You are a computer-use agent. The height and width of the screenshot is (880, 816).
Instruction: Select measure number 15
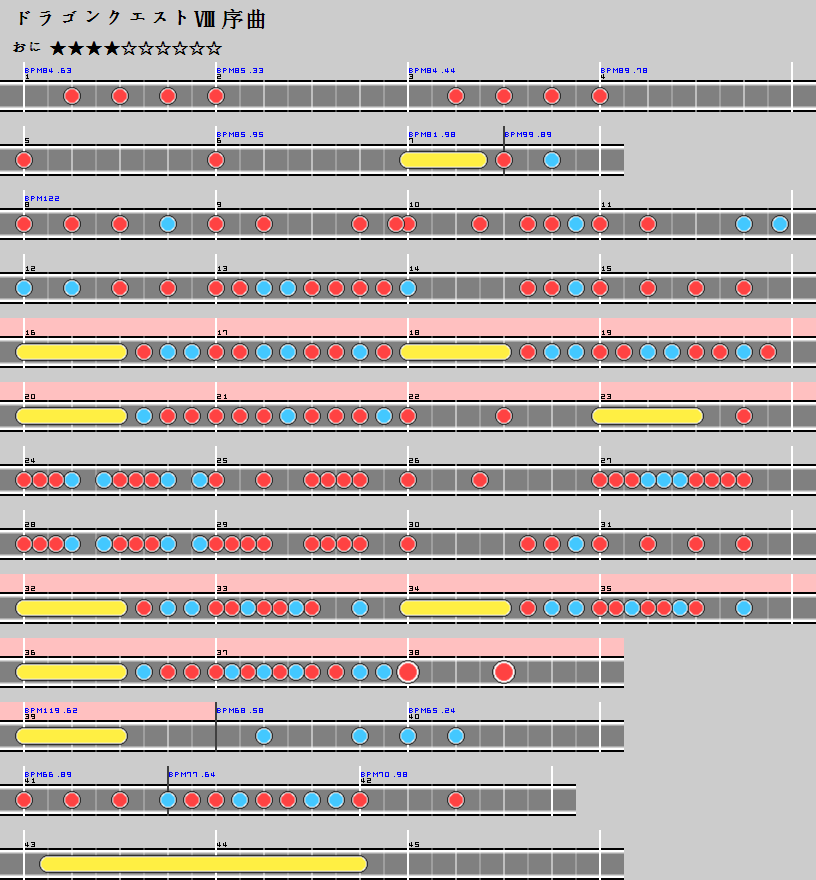pos(606,269)
